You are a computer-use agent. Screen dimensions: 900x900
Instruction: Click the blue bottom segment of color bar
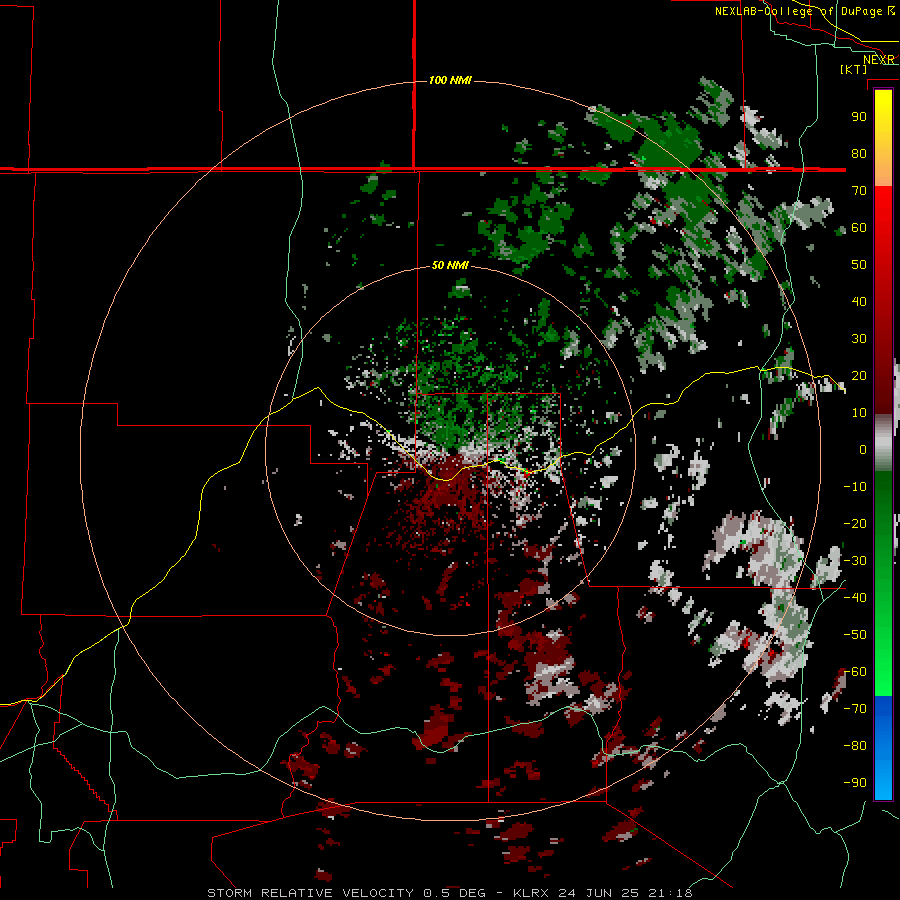pyautogui.click(x=883, y=748)
